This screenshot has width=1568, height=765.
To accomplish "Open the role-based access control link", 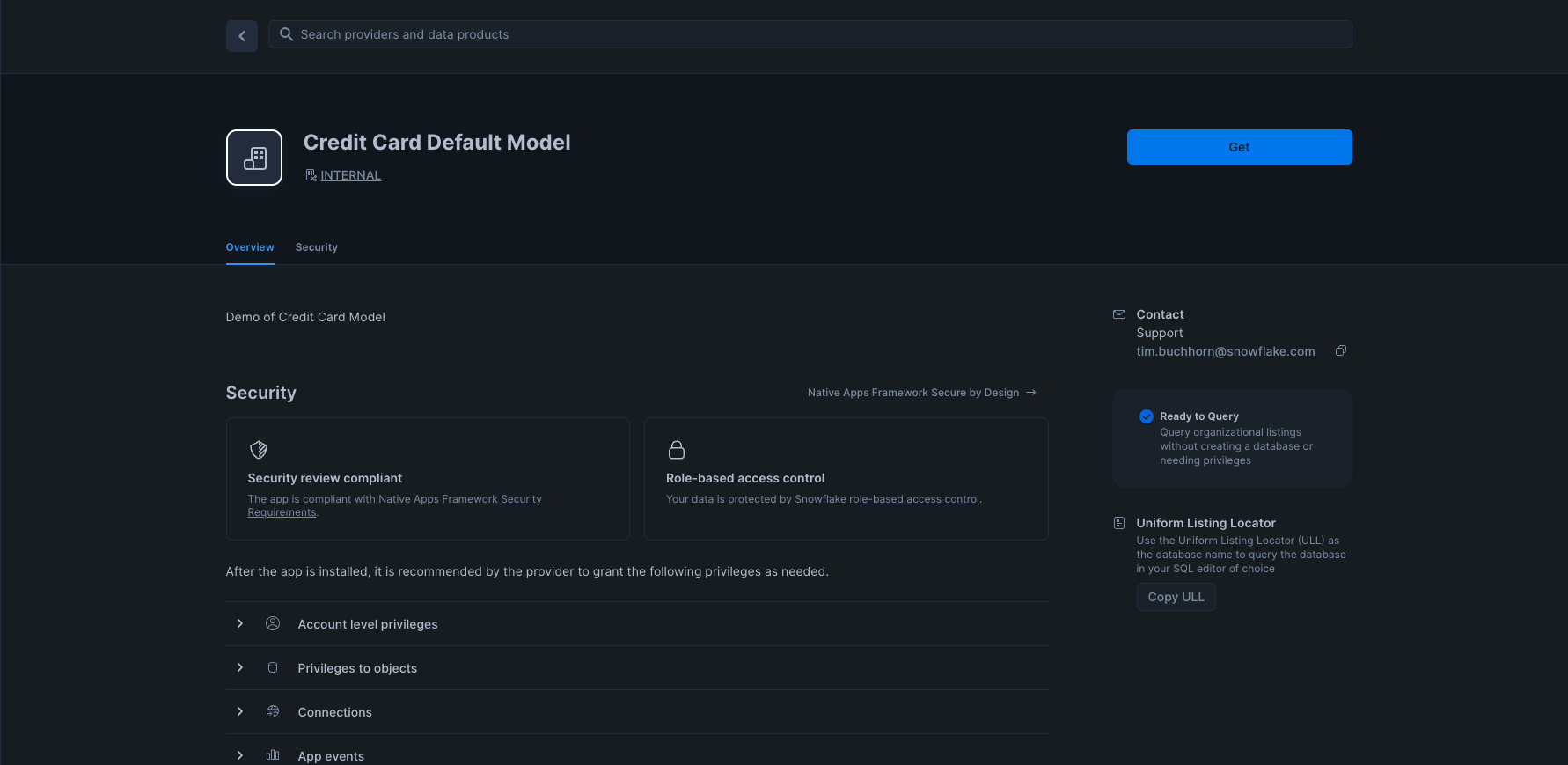I will (x=913, y=499).
